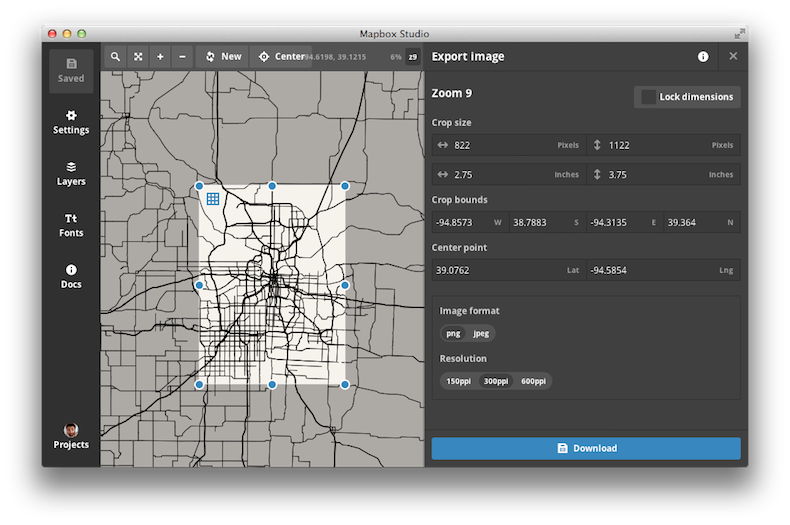Choose 600ppi resolution
Viewport: 790px width, 525px height.
click(x=533, y=381)
